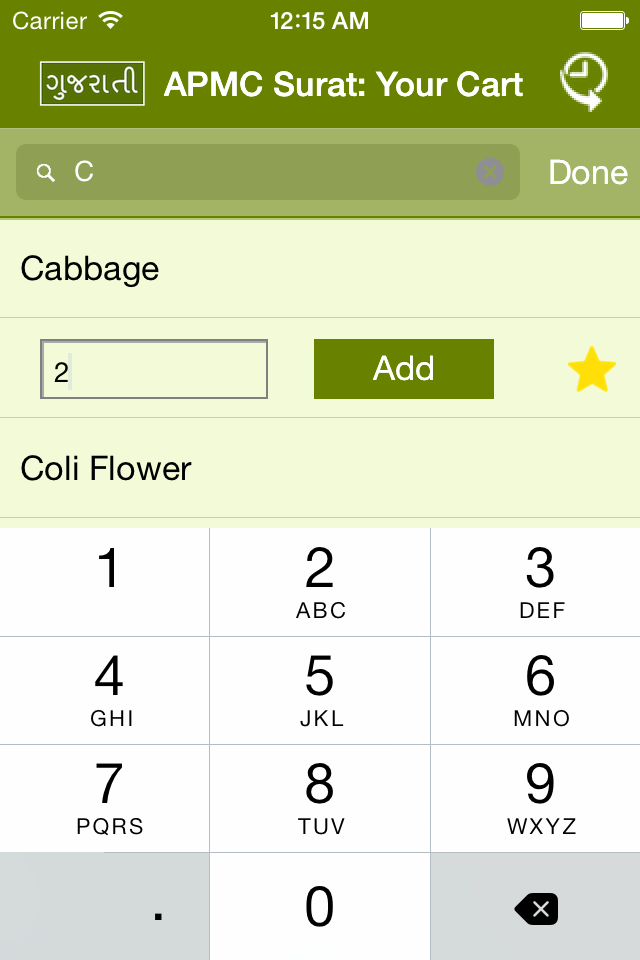
Task: Switch language with the Gujarati button
Action: pos(92,83)
